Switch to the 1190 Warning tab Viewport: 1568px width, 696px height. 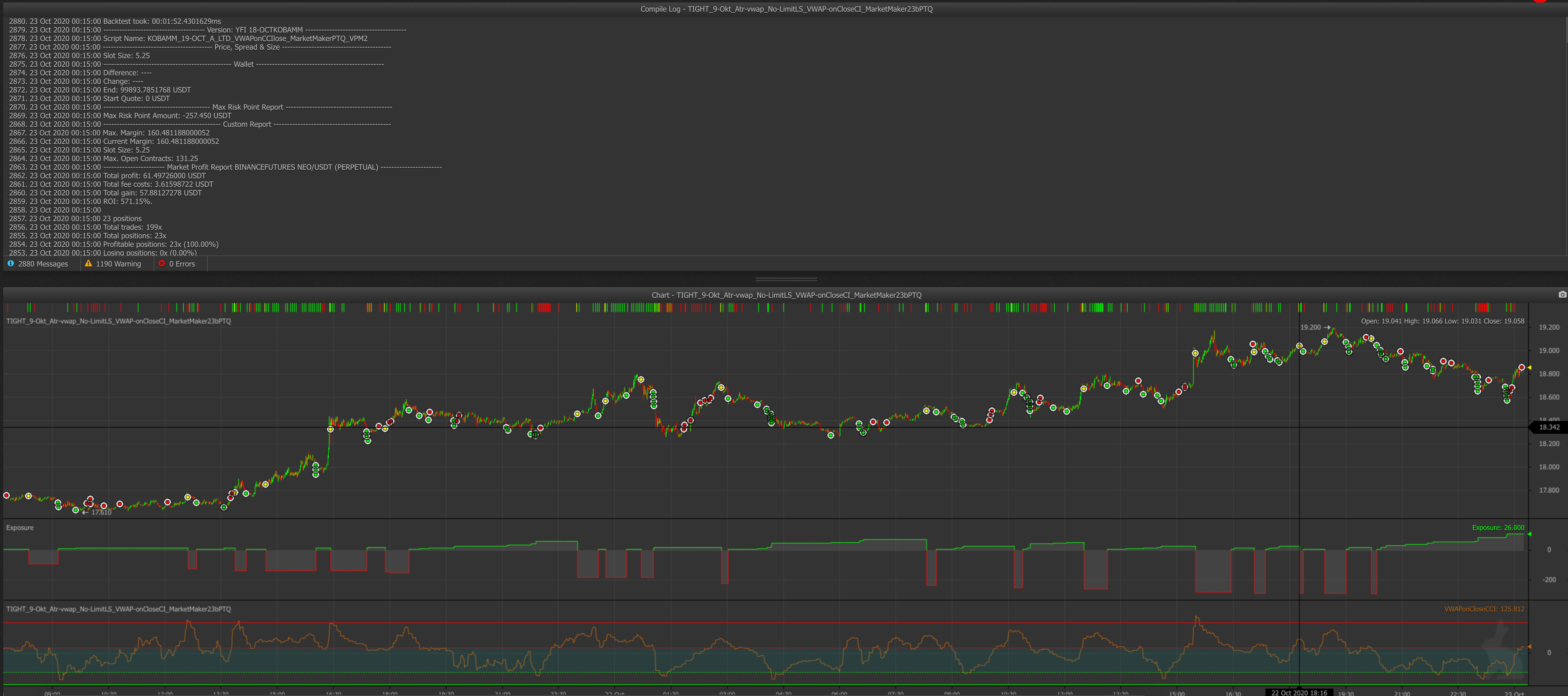pyautogui.click(x=113, y=264)
